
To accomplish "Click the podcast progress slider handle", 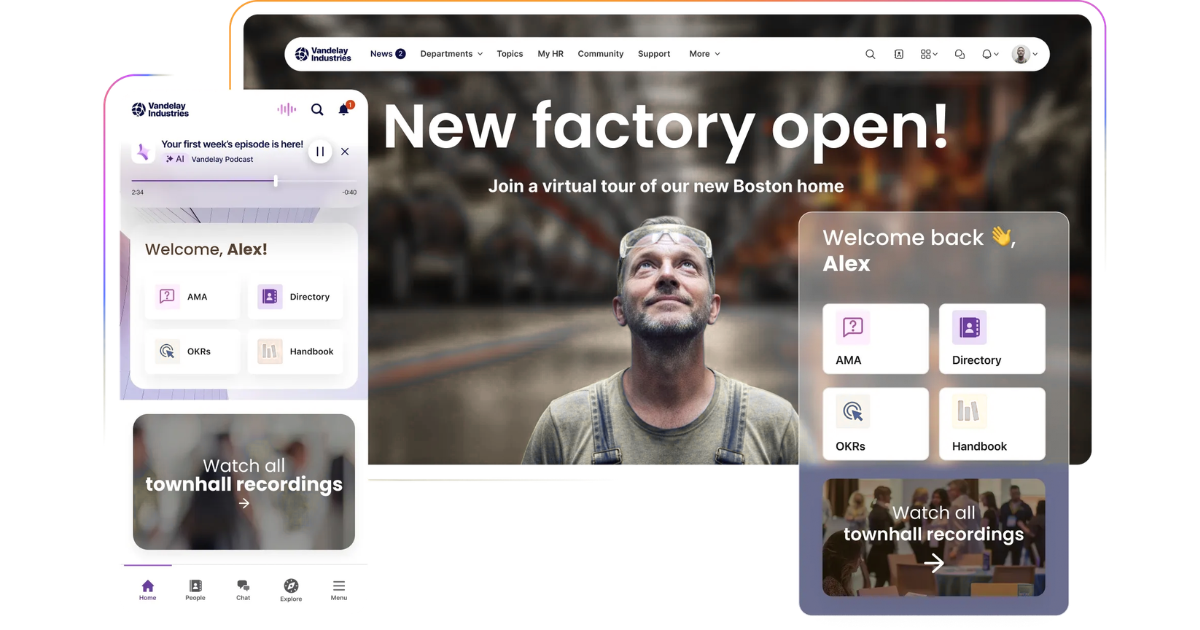I will (276, 181).
